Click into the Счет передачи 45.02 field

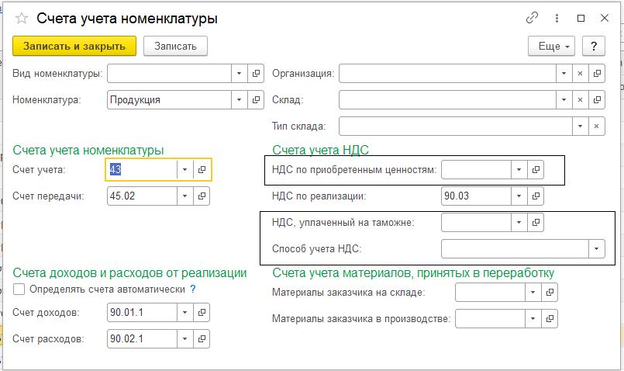[142, 196]
